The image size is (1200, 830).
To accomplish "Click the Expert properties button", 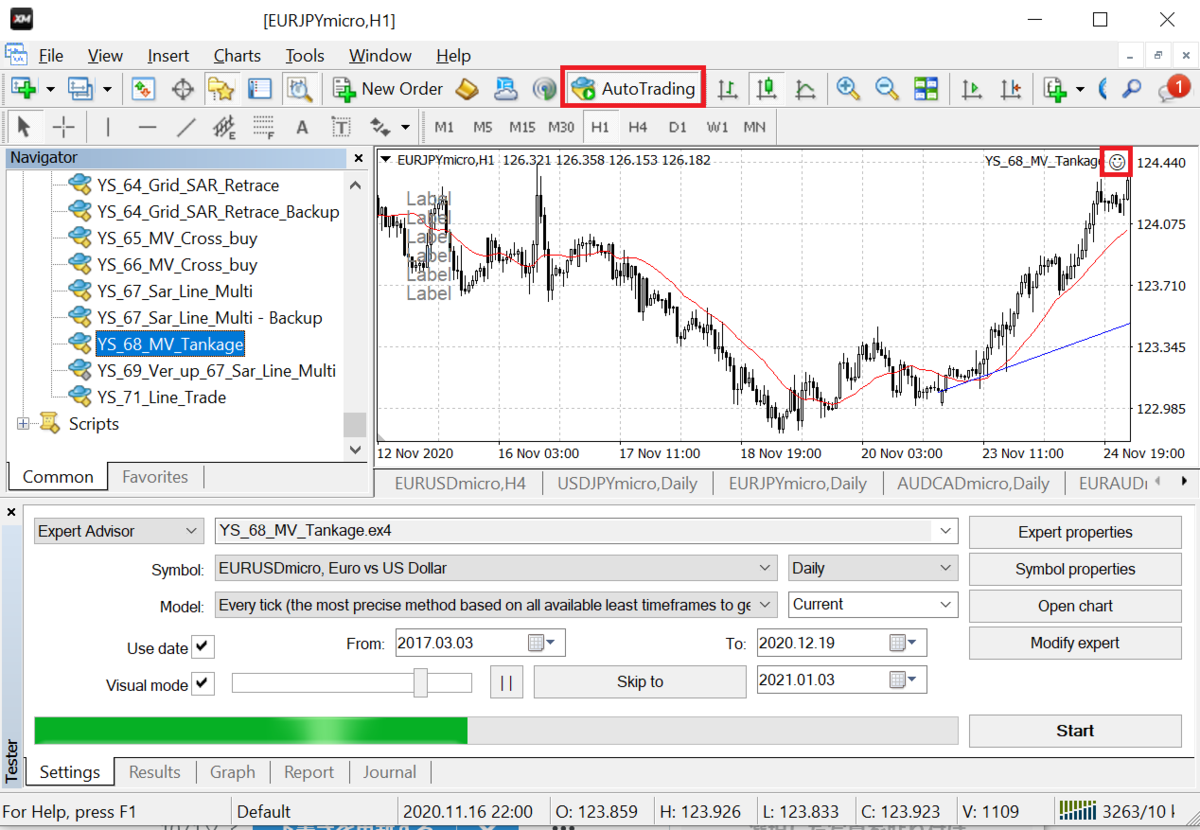I will pyautogui.click(x=1075, y=532).
